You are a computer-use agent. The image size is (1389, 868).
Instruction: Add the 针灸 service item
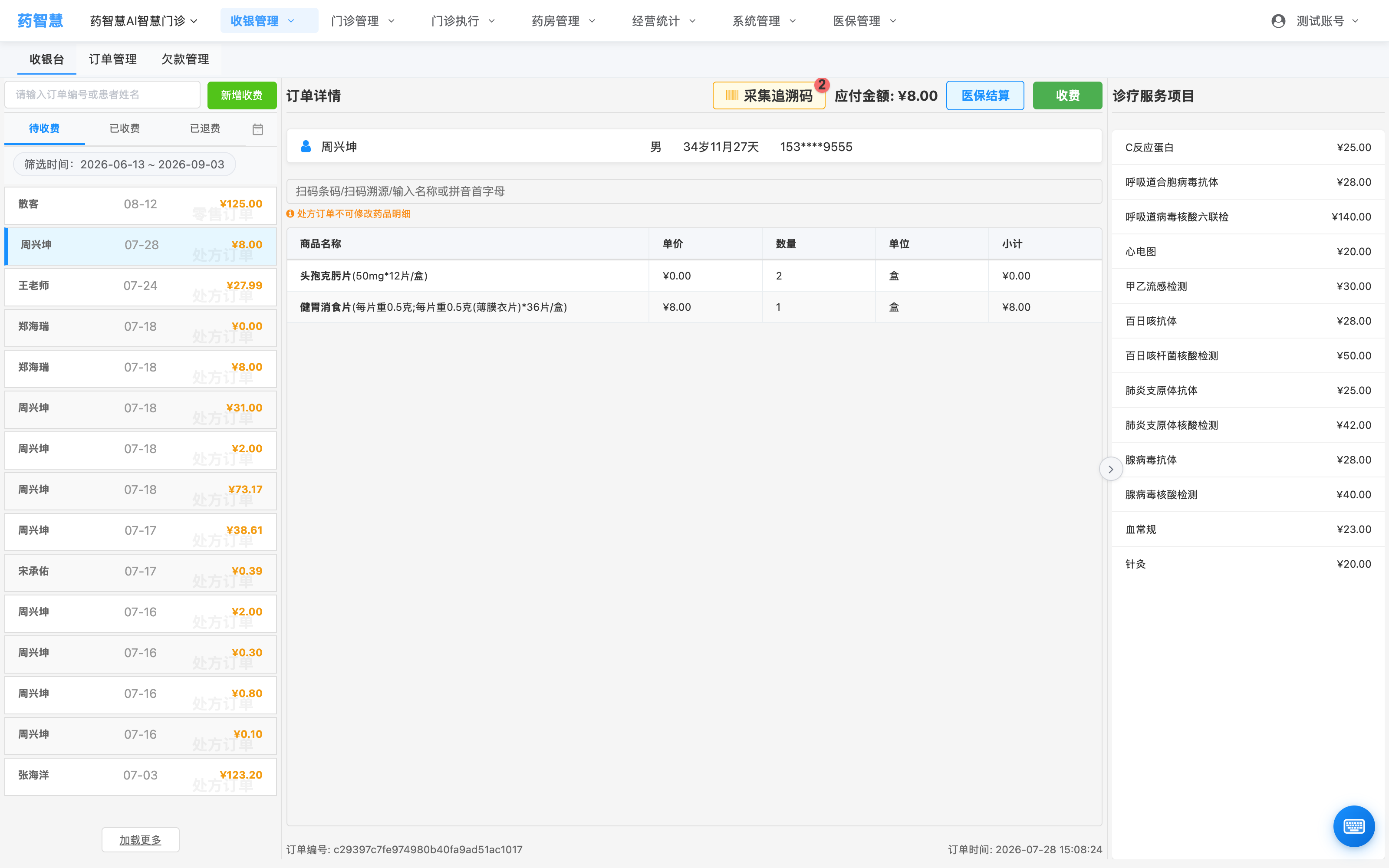click(1248, 564)
